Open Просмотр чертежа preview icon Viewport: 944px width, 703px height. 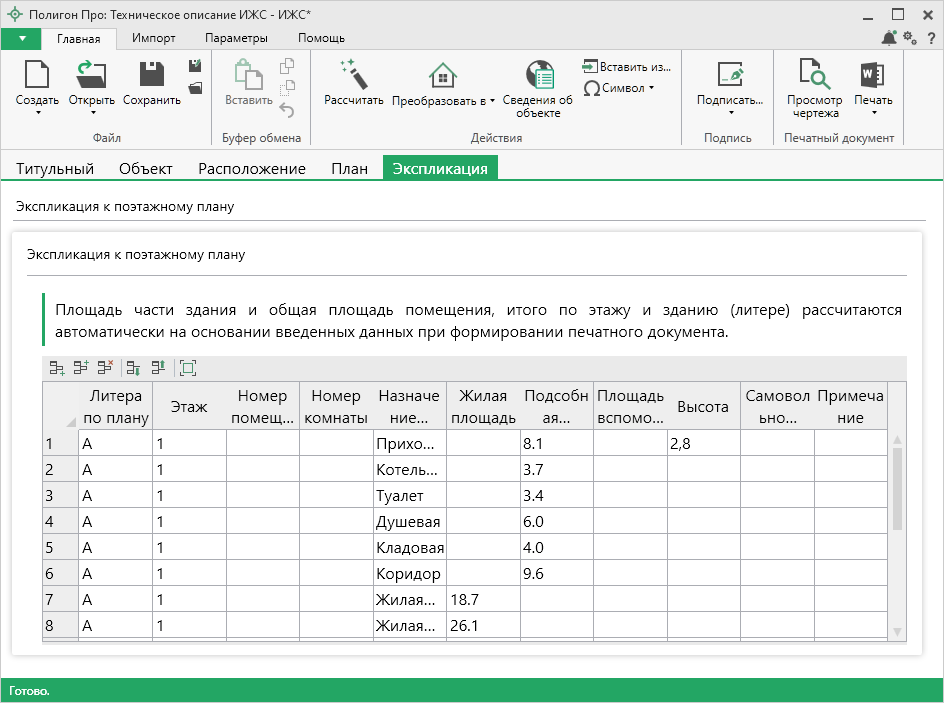click(815, 75)
